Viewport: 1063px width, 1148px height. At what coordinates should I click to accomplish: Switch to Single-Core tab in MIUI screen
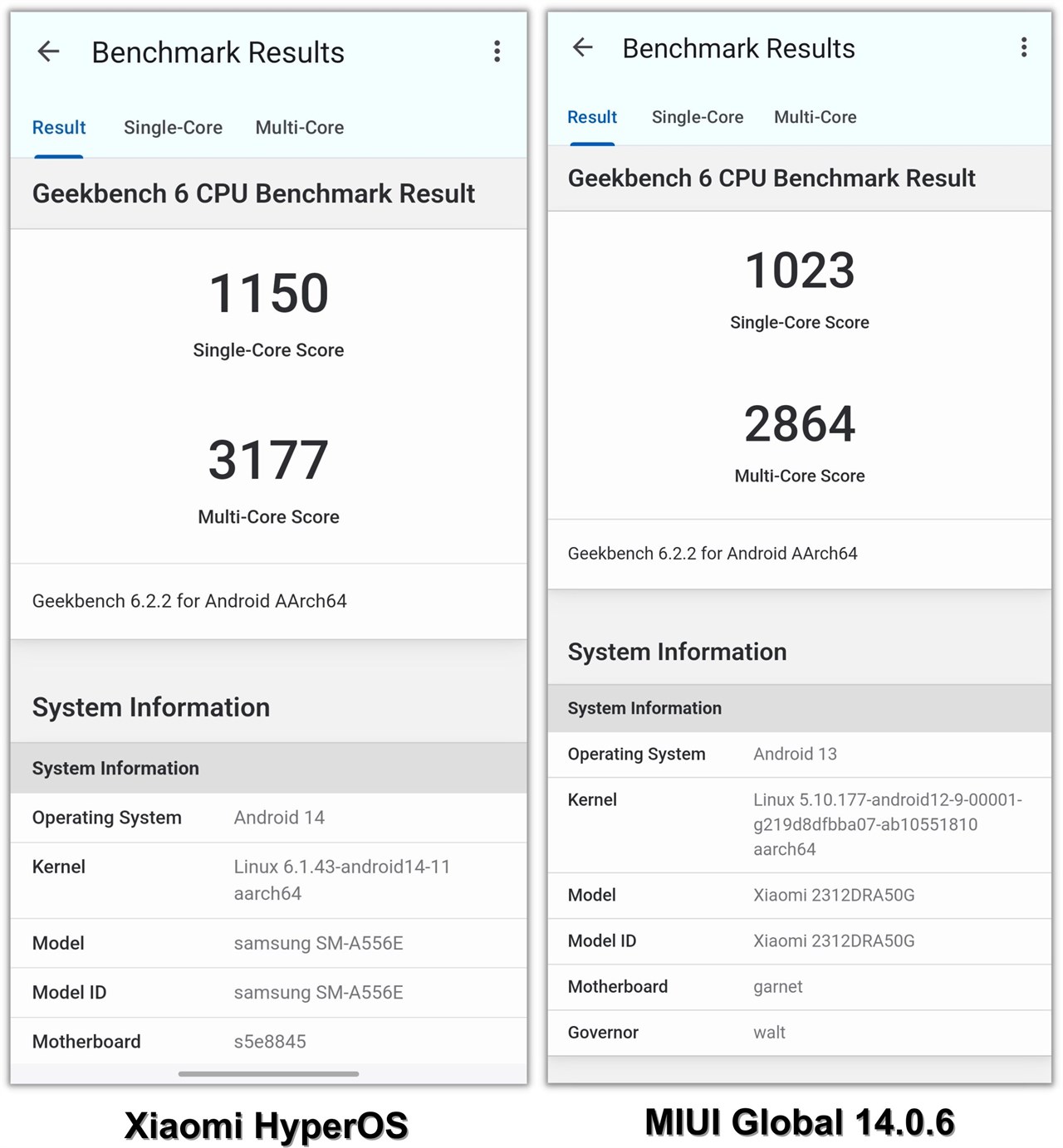coord(698,117)
